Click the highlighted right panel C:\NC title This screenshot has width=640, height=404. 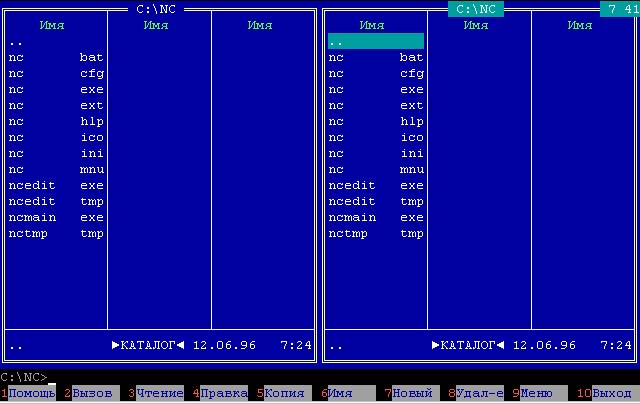click(476, 9)
